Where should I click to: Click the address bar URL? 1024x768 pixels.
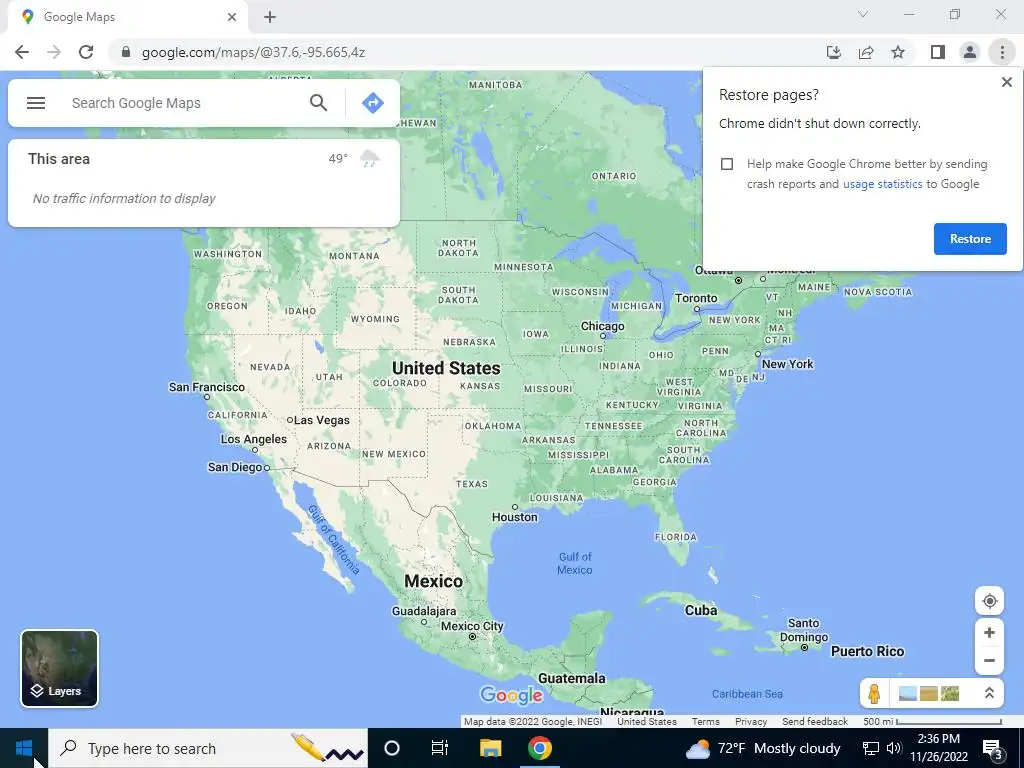(253, 52)
